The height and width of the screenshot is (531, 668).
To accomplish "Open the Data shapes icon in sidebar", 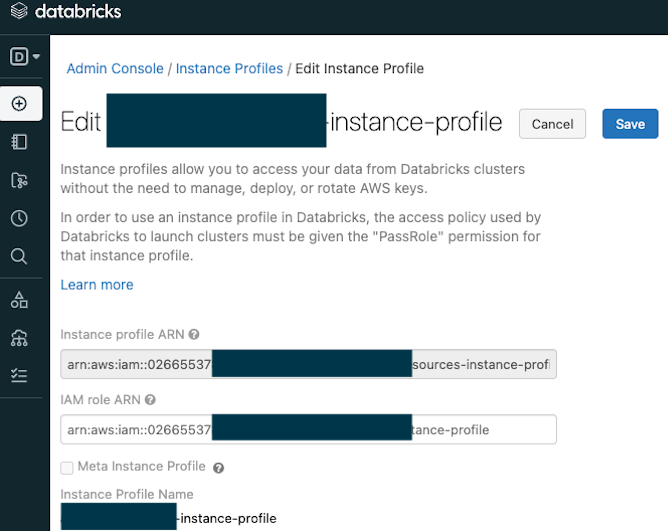I will [x=19, y=300].
